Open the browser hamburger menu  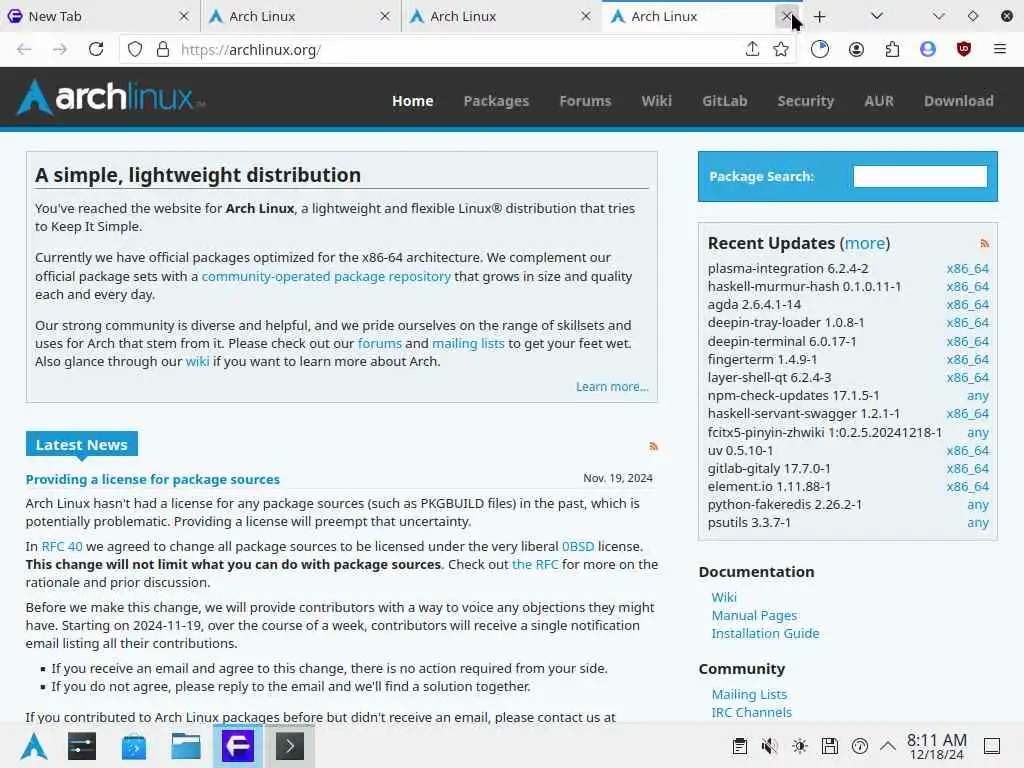point(1000,49)
